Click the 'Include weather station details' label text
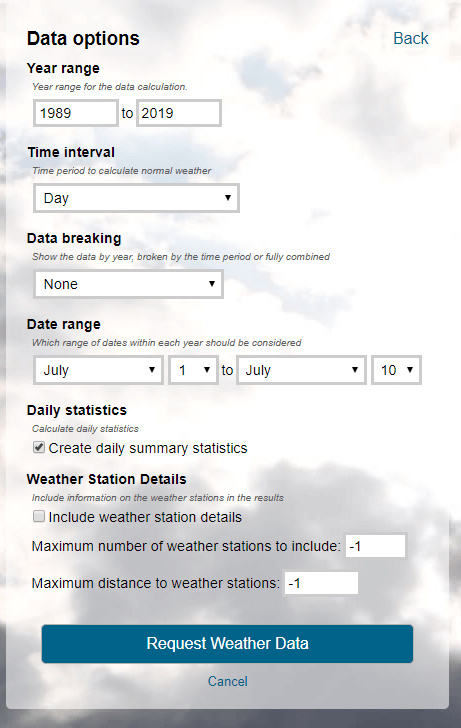This screenshot has height=728, width=461. tap(145, 517)
